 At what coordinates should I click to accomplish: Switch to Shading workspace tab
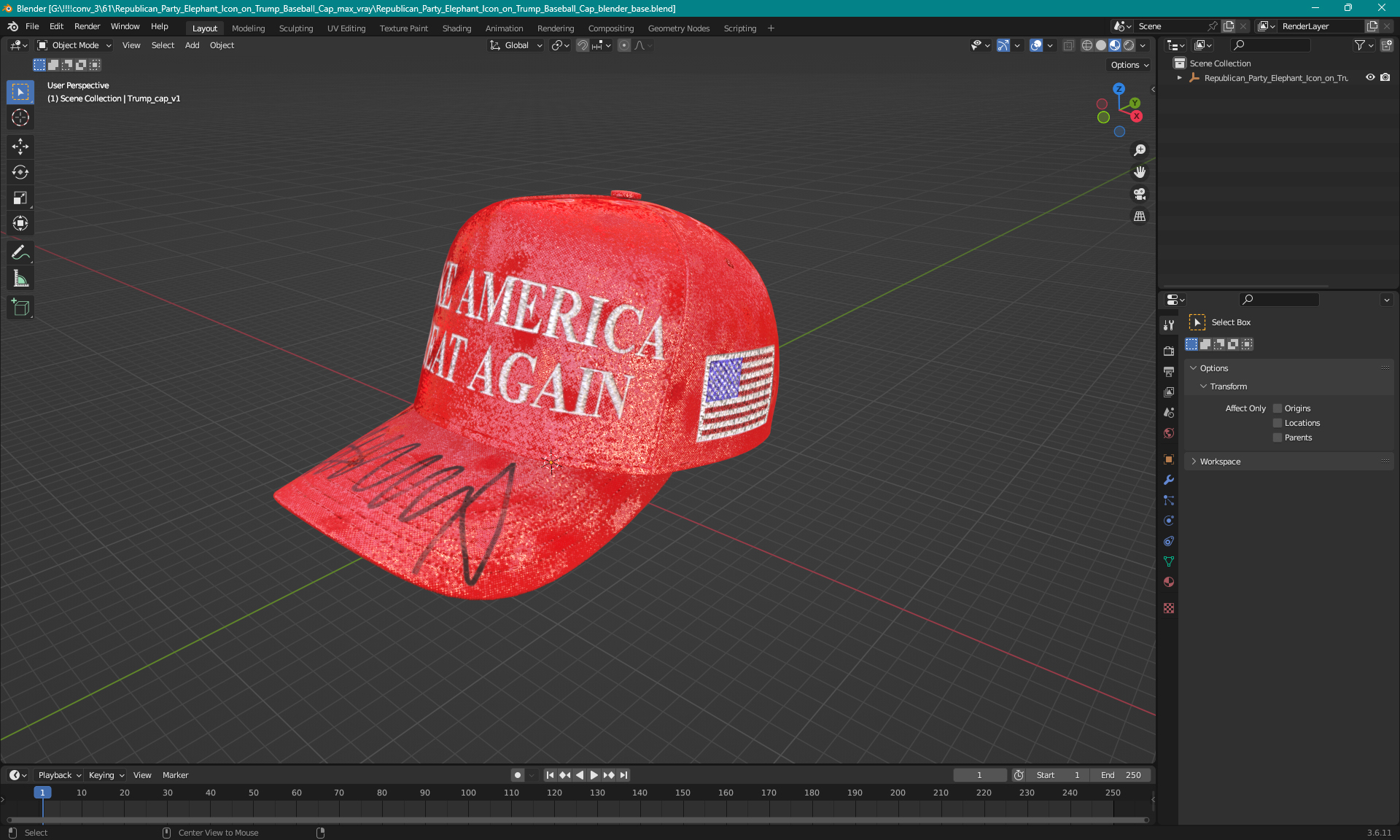coord(456,28)
